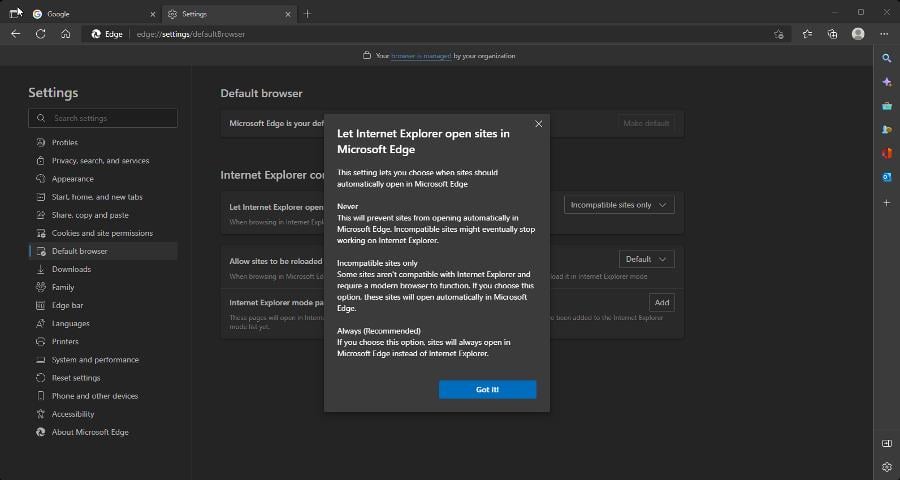Close the Google tab
The height and width of the screenshot is (480, 900).
[x=153, y=14]
